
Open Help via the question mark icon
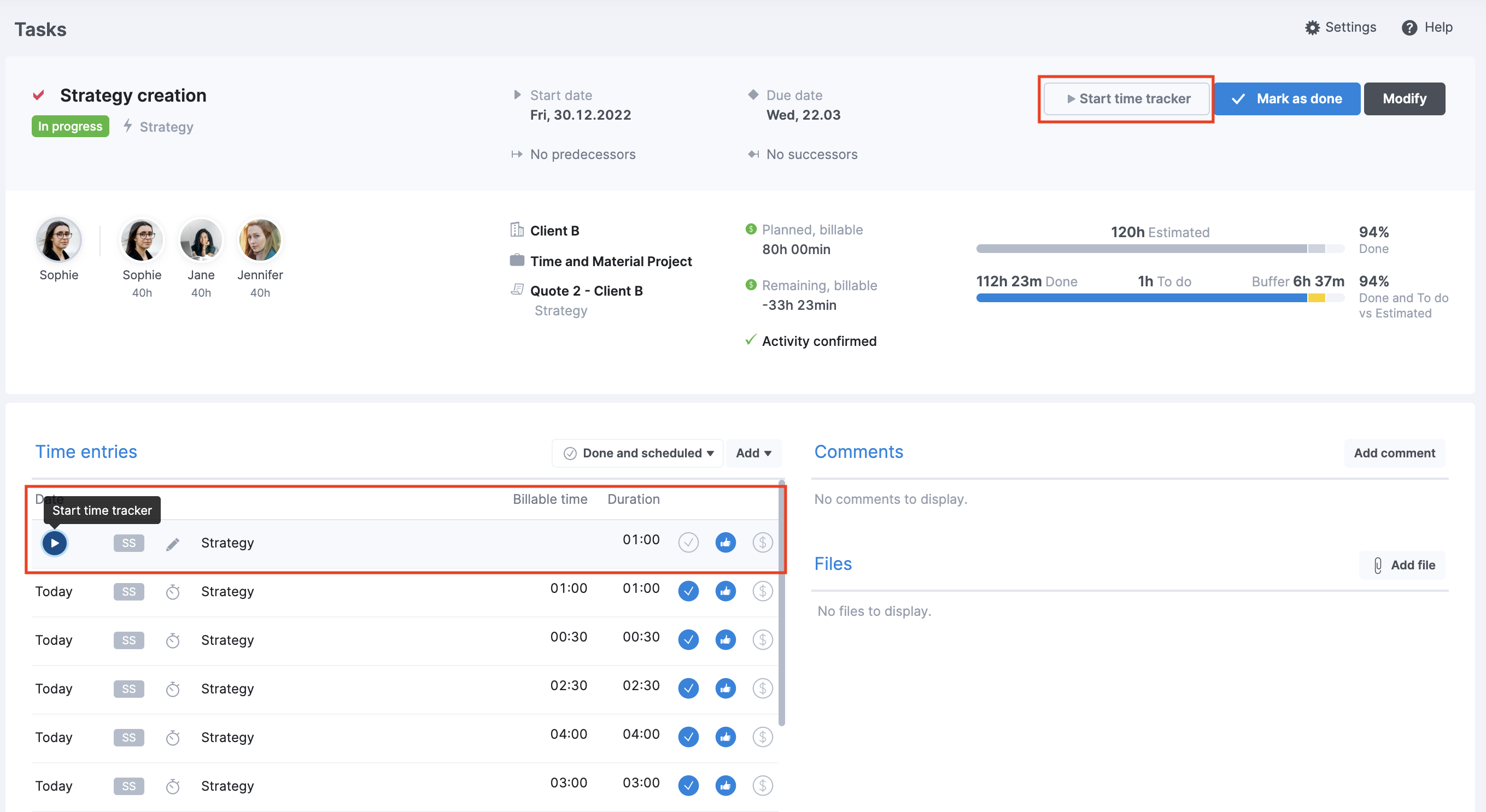1409,28
